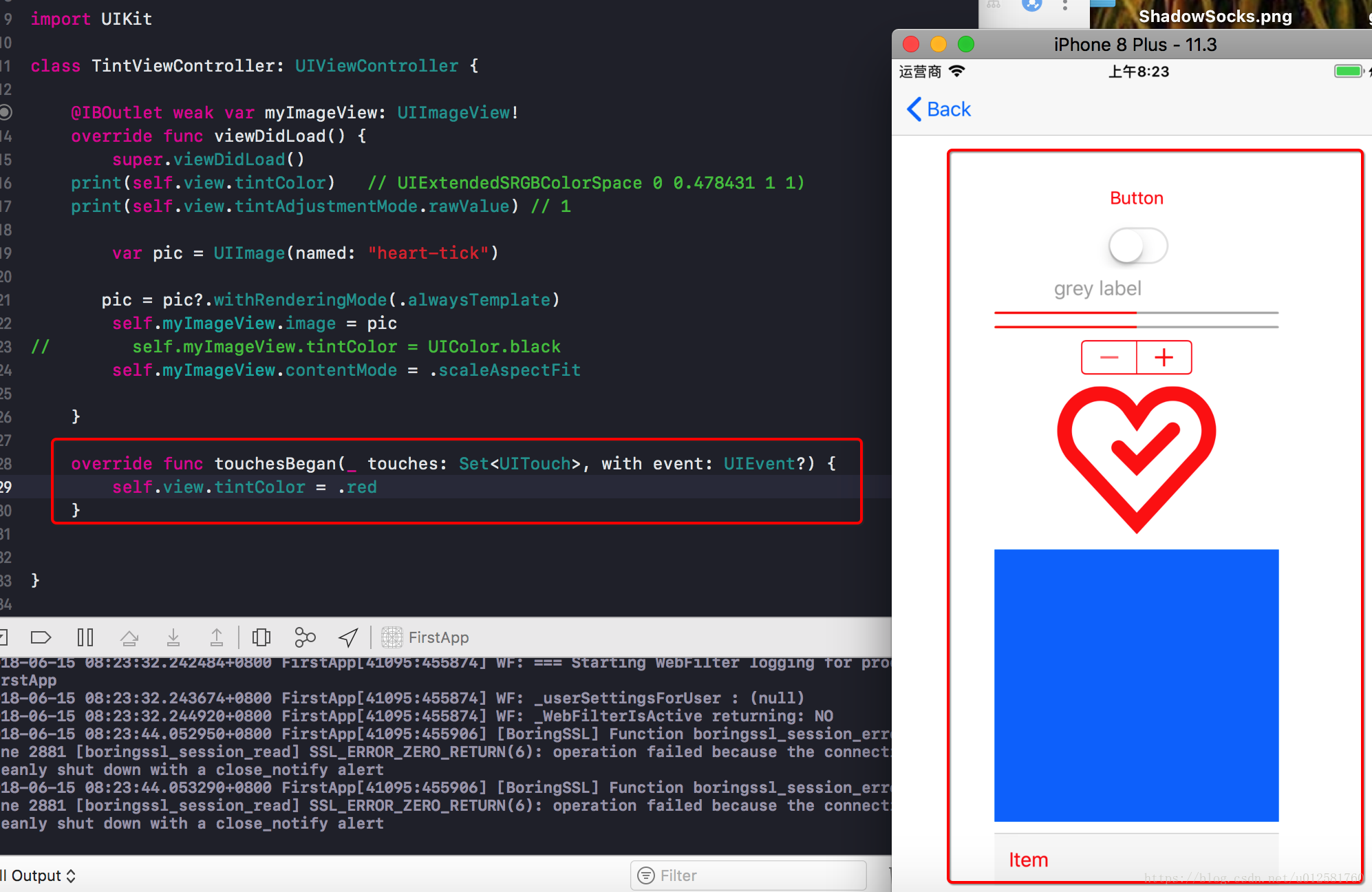This screenshot has height=892, width=1372.
Task: Click the simulator title iPhone 8 Plus - 11.3
Action: pyautogui.click(x=1135, y=45)
